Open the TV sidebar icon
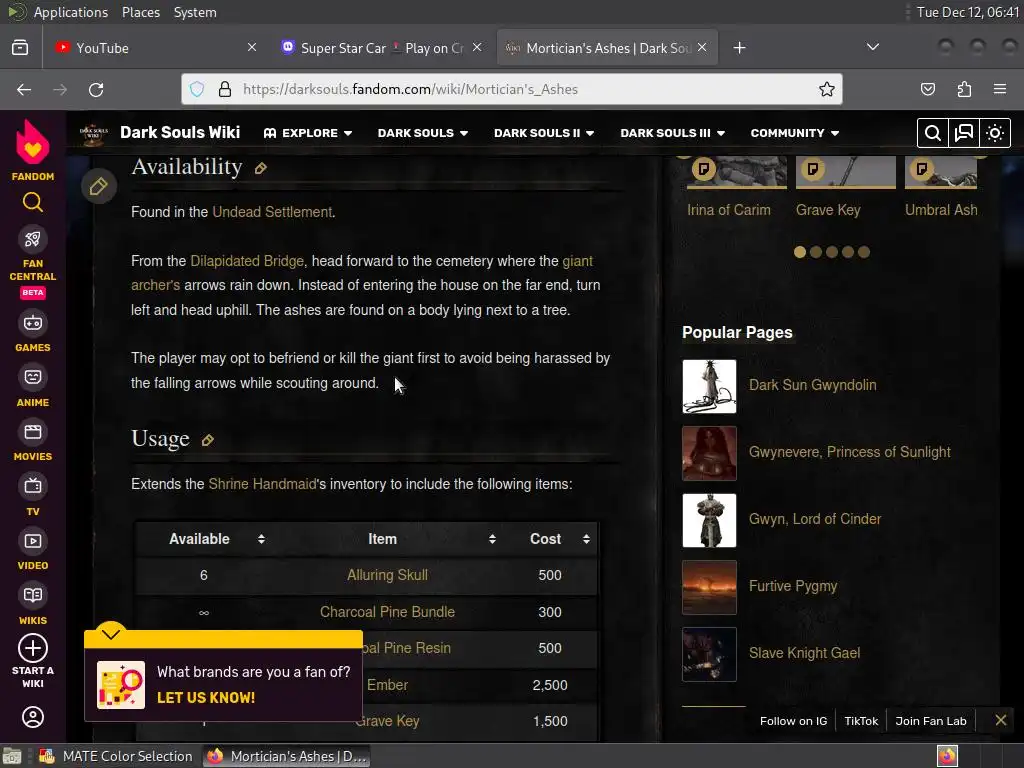 (x=33, y=487)
